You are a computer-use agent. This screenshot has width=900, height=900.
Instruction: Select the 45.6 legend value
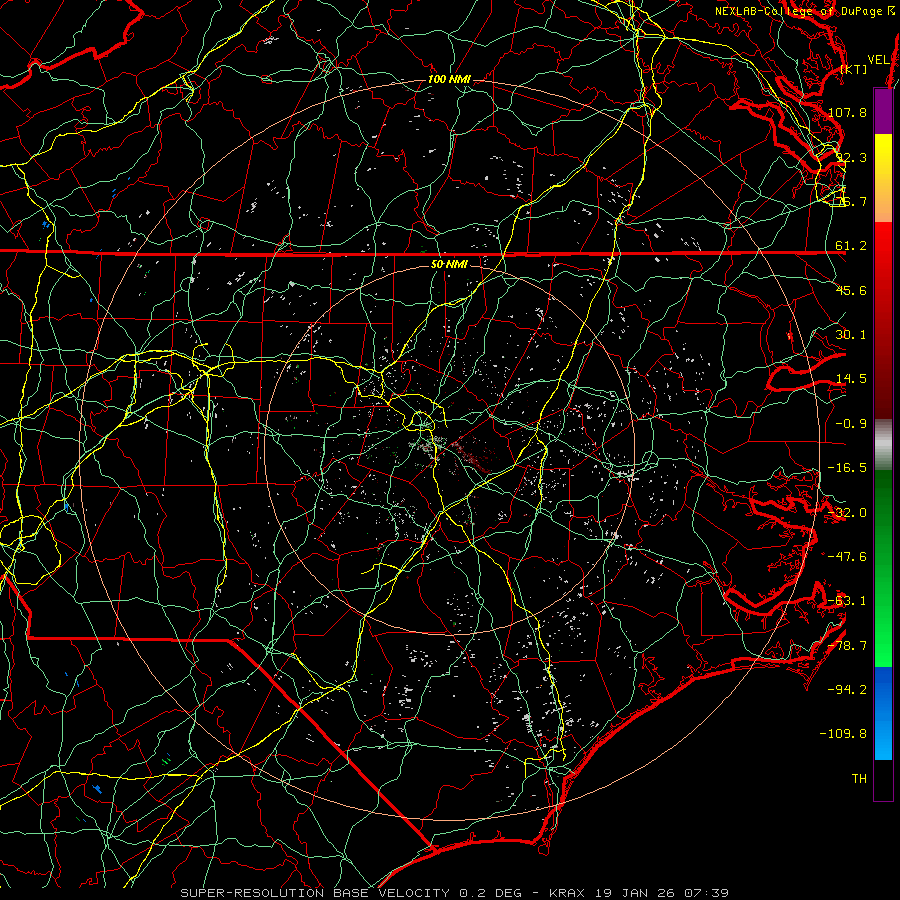pyautogui.click(x=851, y=290)
